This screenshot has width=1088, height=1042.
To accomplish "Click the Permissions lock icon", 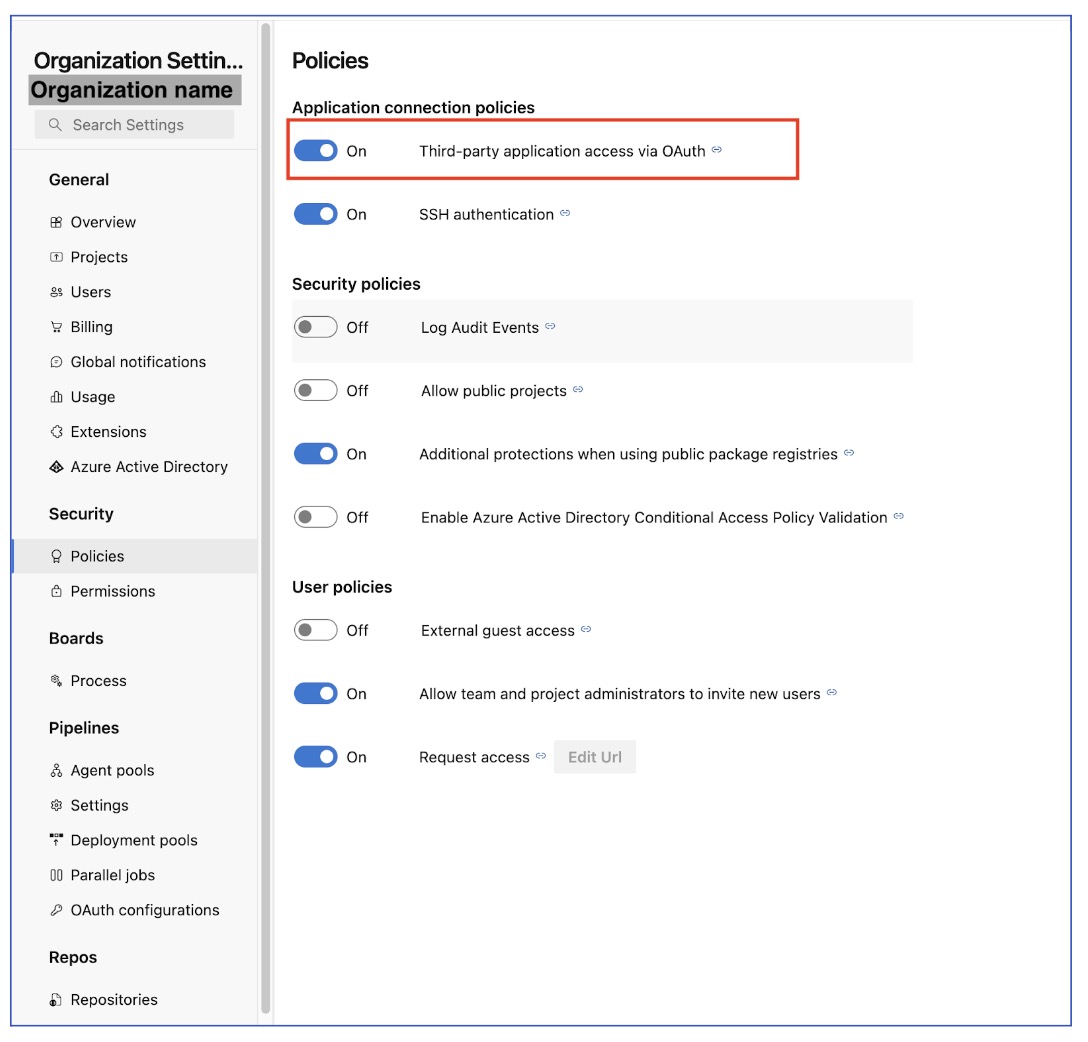I will pos(56,591).
